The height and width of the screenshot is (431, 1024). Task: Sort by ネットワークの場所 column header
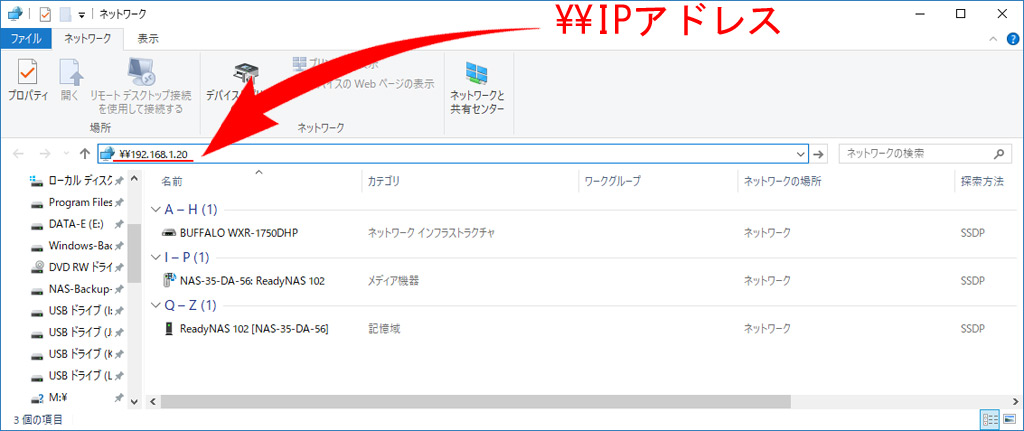point(782,182)
